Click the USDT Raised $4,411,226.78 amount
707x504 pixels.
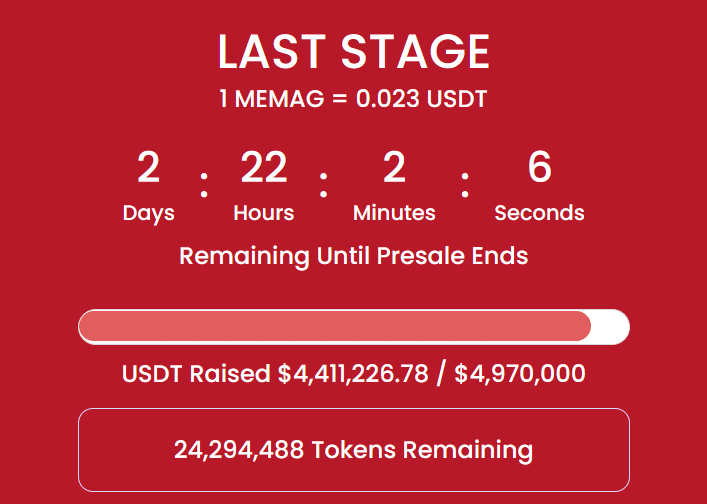coord(275,374)
